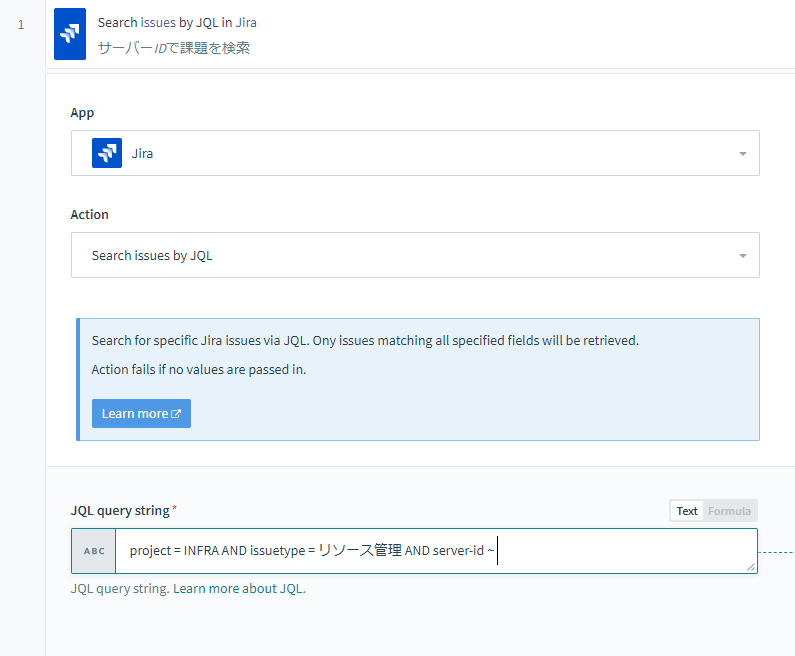
Task: Click into the JQL query string field
Action: click(x=436, y=551)
